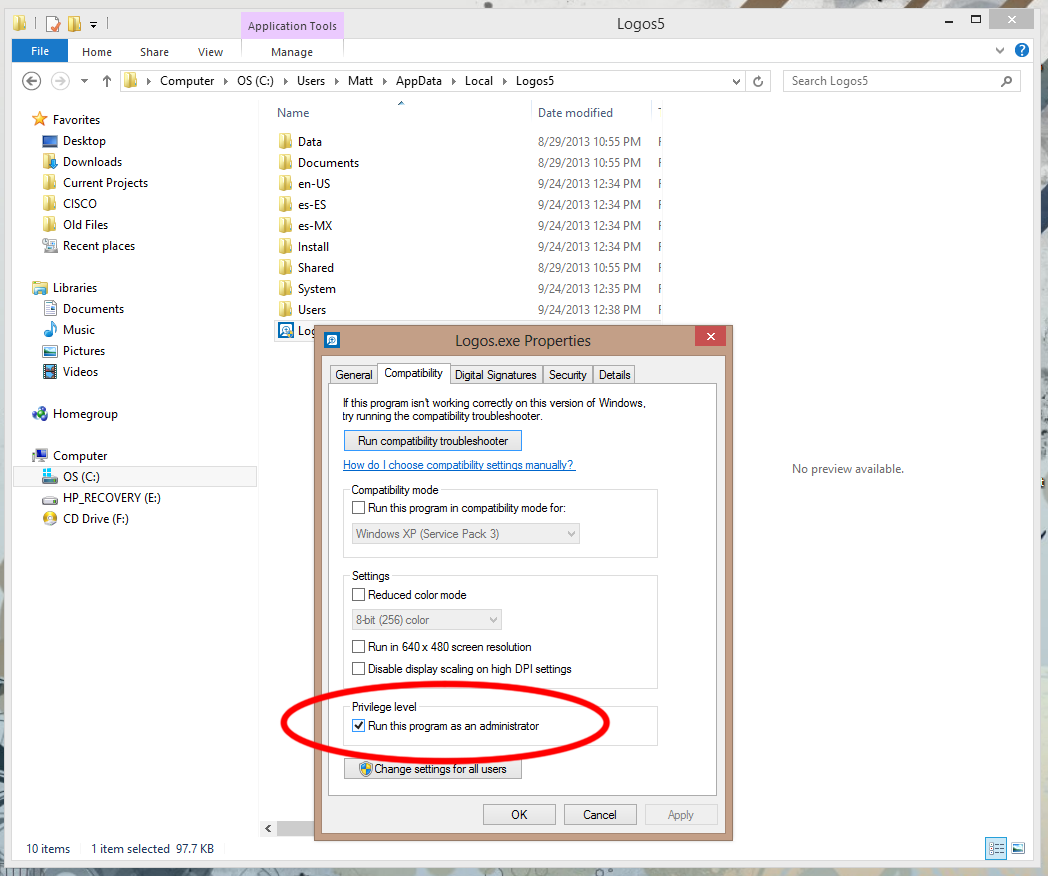
Task: Expand breadcrumb arrow after AppData
Action: (x=453, y=82)
